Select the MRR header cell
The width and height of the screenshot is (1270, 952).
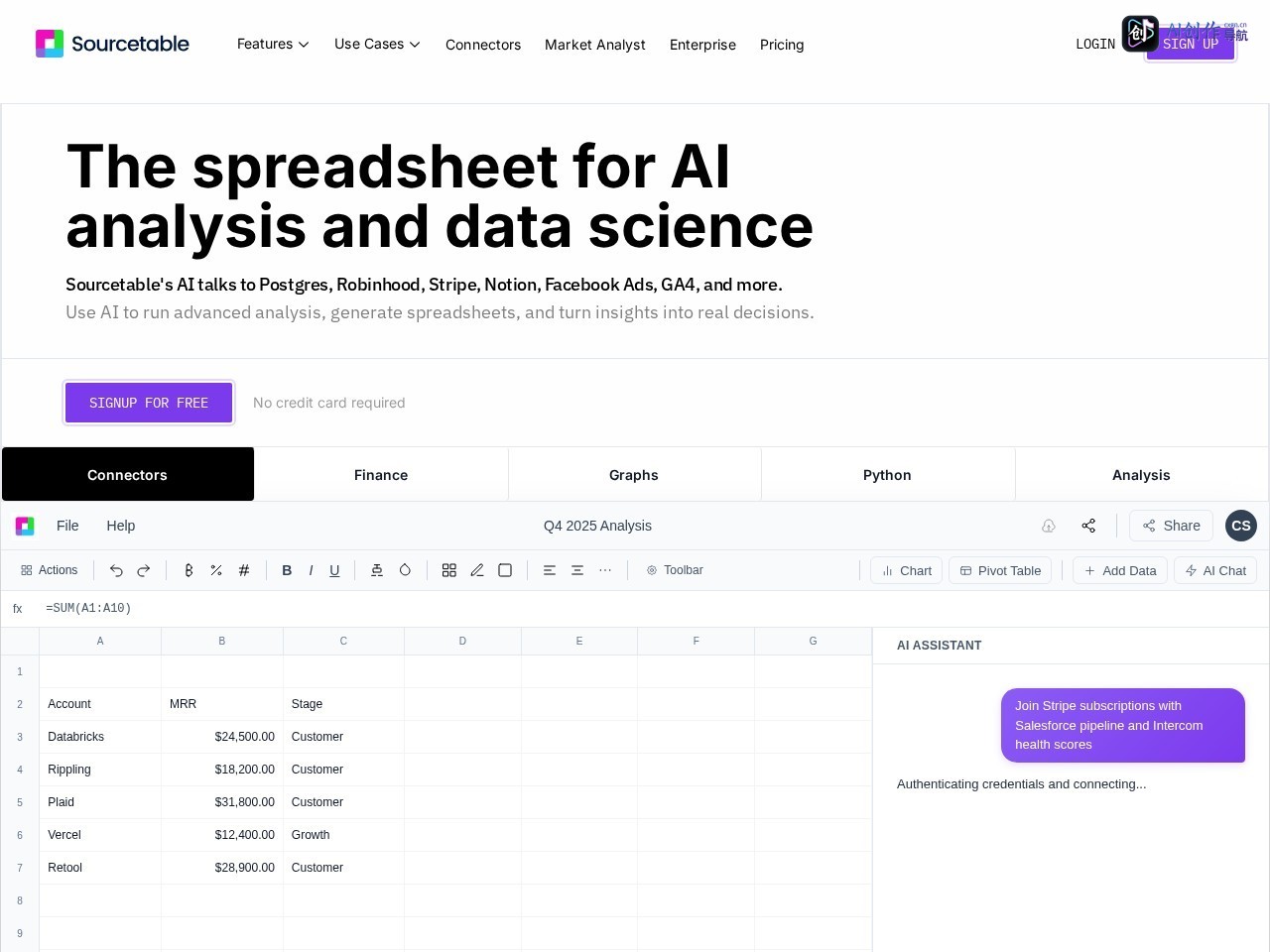pyautogui.click(x=222, y=704)
